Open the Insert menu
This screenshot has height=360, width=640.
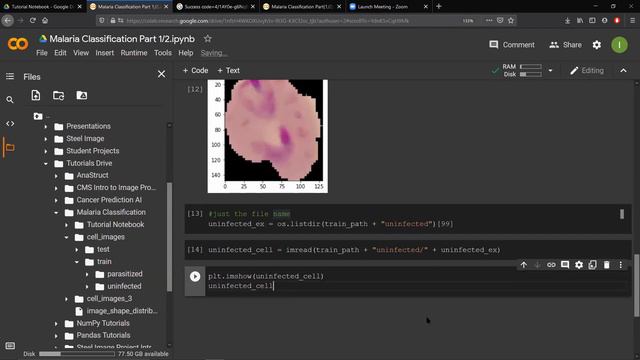(104, 53)
